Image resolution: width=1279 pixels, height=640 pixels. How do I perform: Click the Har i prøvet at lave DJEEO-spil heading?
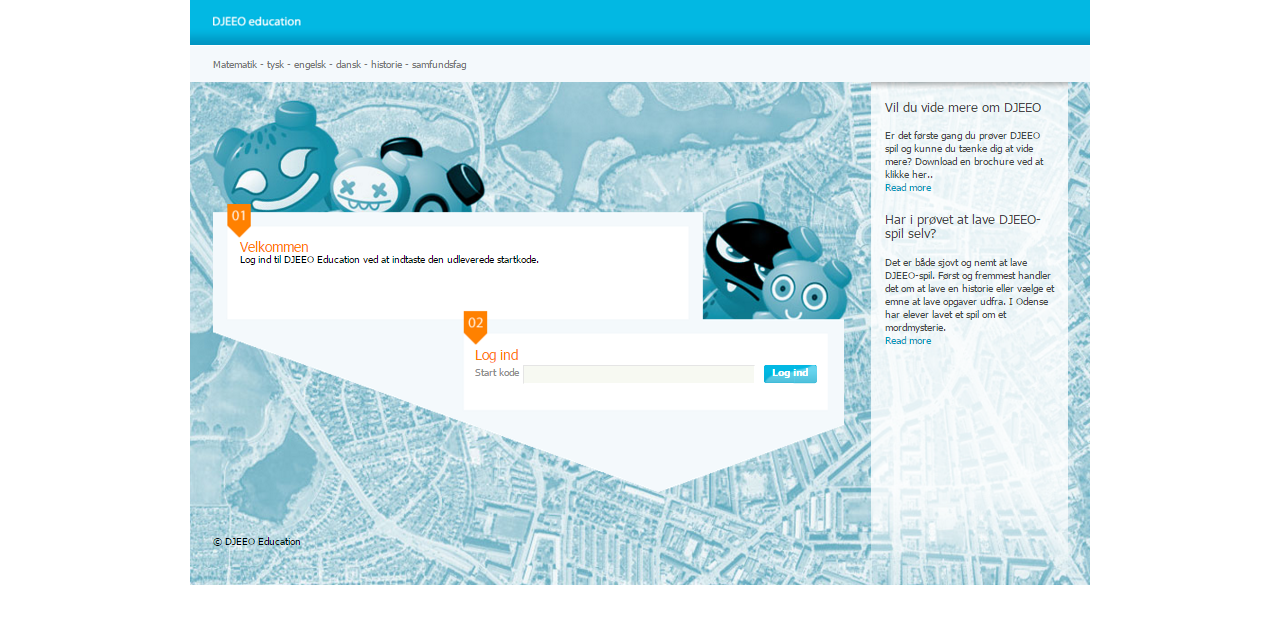click(x=963, y=227)
